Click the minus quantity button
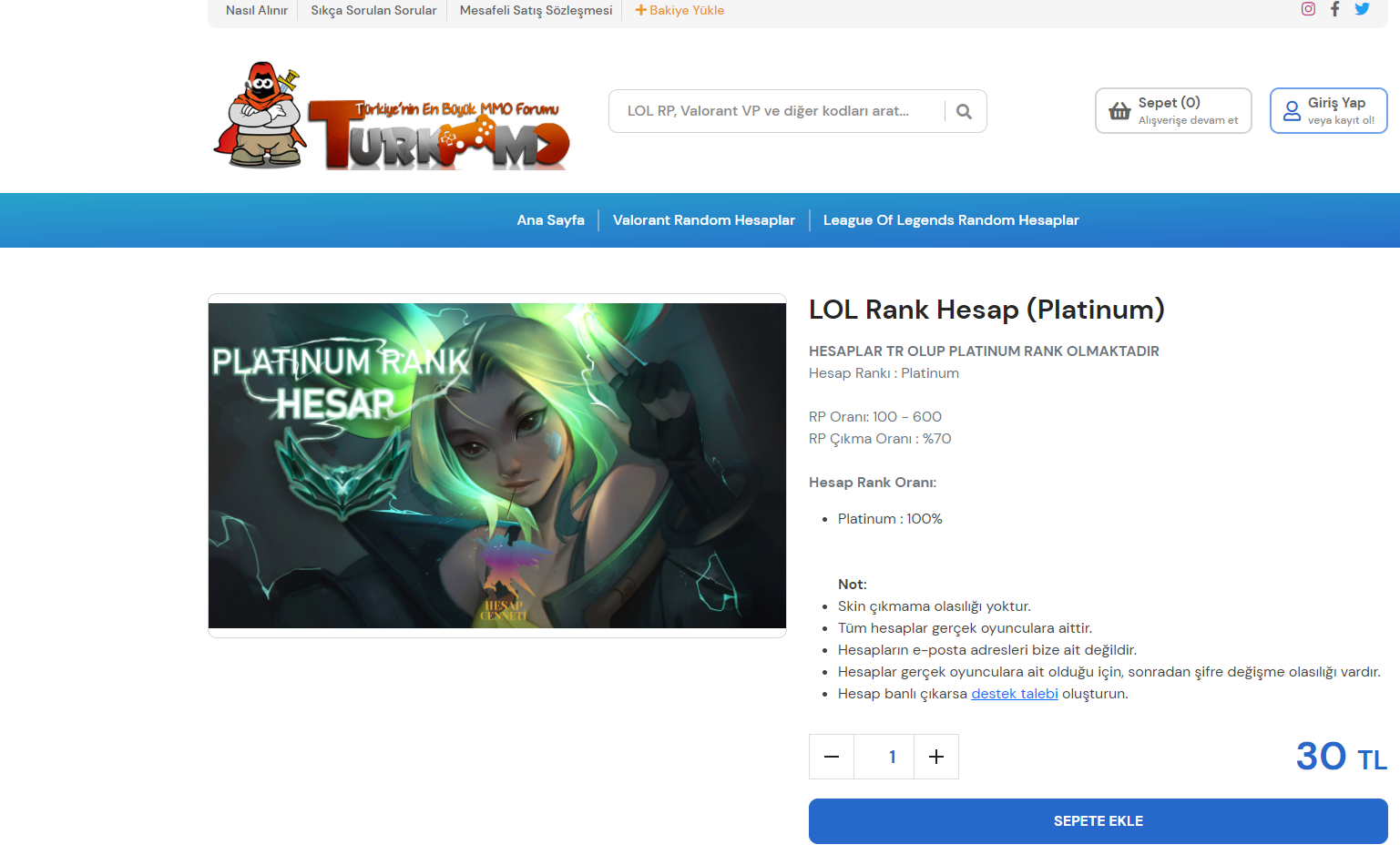Image resolution: width=1400 pixels, height=865 pixels. [832, 757]
